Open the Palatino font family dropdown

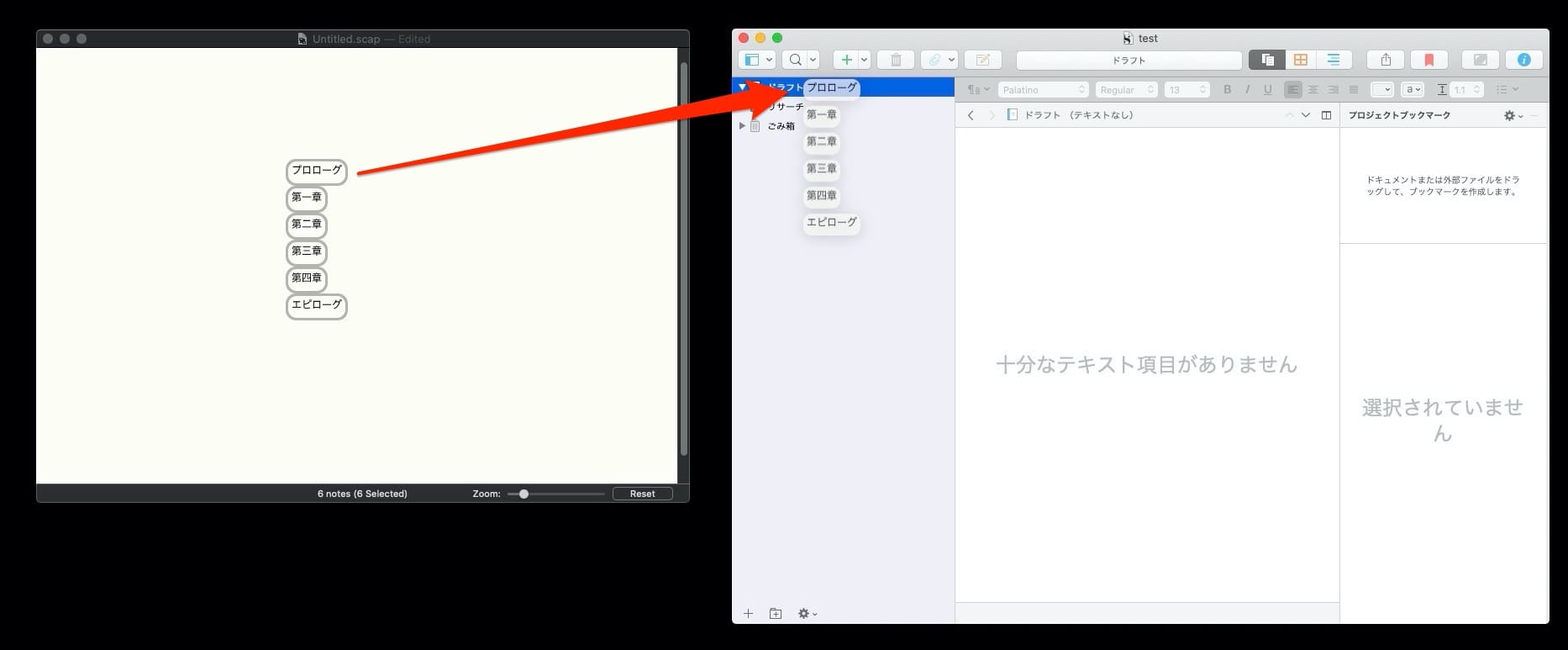click(x=1043, y=89)
